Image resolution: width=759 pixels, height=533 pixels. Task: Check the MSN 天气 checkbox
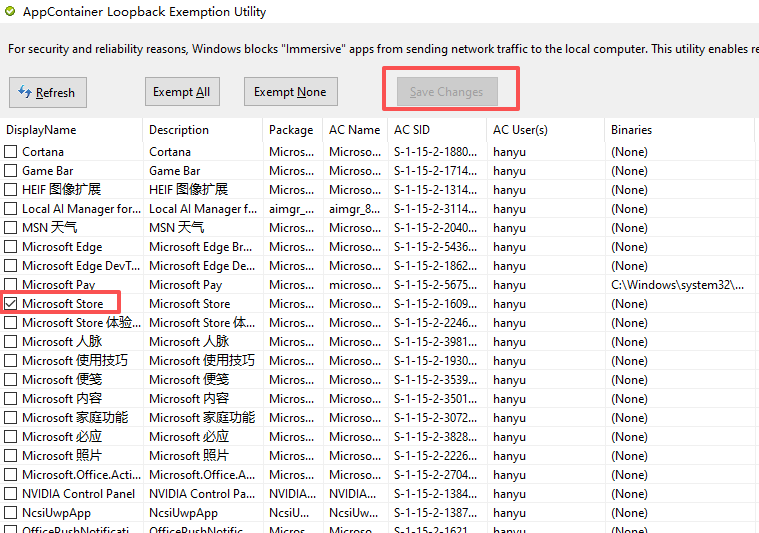pyautogui.click(x=10, y=228)
